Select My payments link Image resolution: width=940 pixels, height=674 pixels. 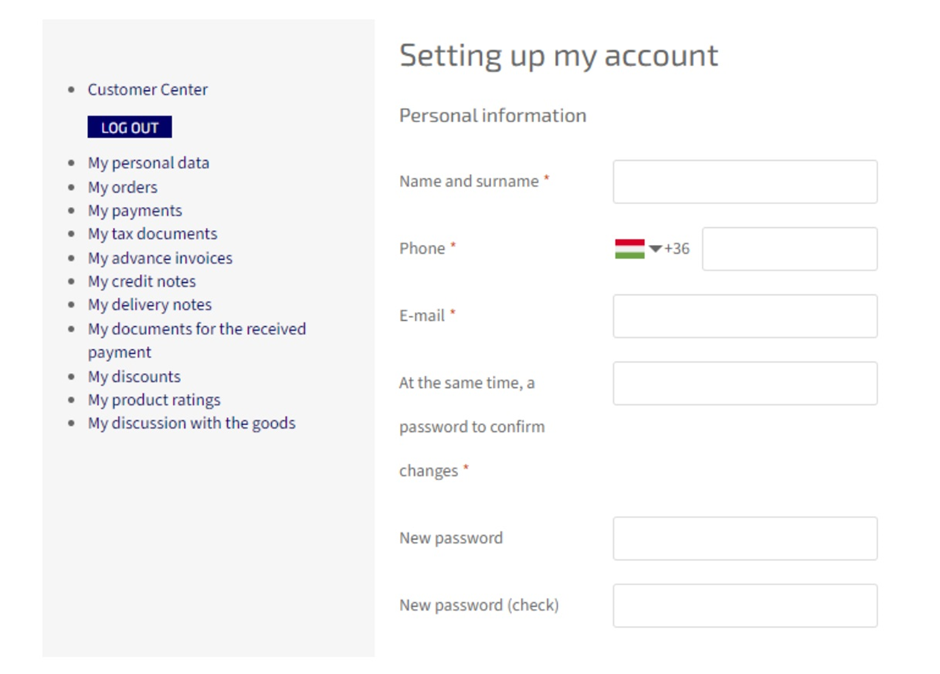(x=135, y=210)
